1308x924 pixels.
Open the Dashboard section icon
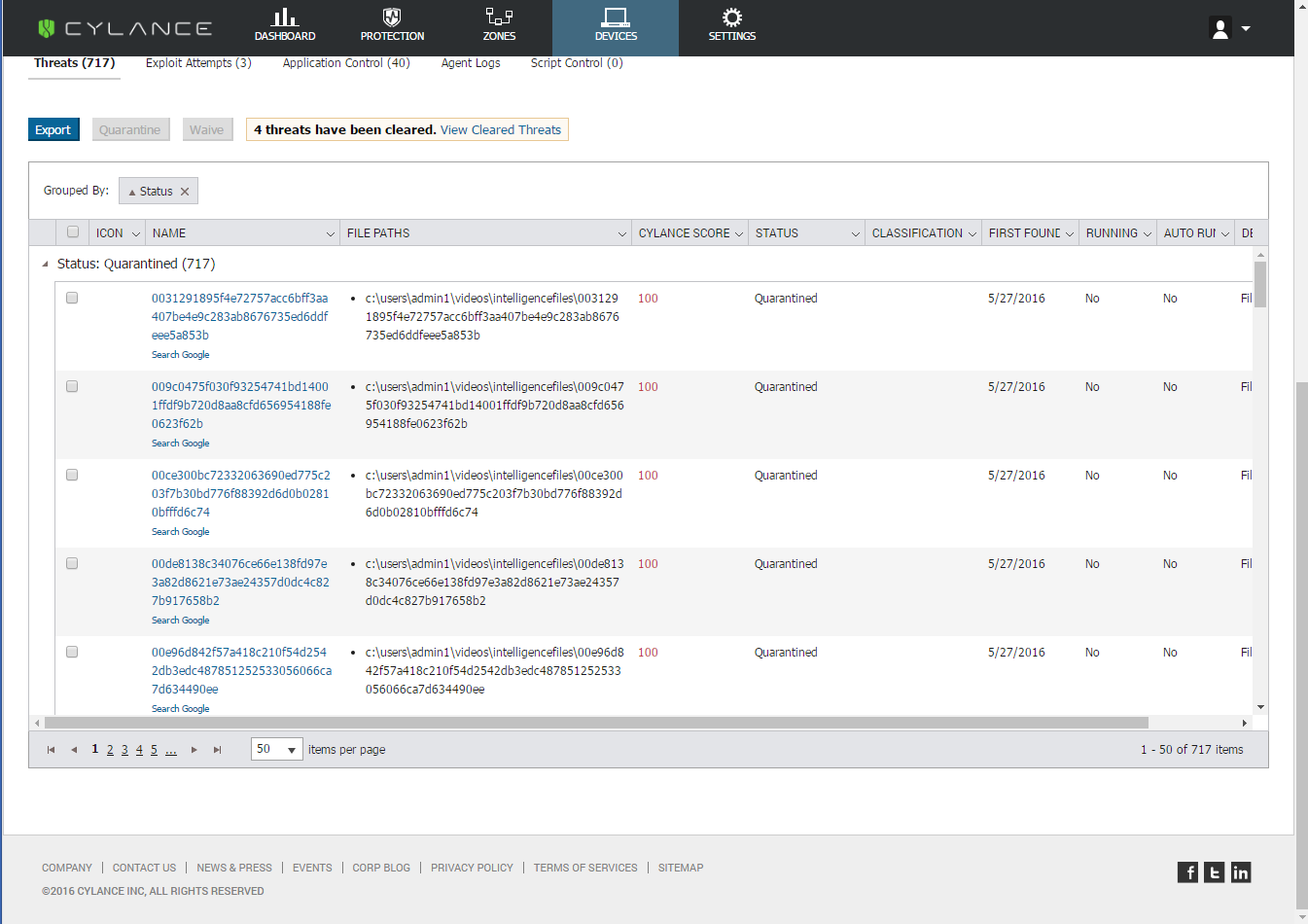pyautogui.click(x=284, y=18)
